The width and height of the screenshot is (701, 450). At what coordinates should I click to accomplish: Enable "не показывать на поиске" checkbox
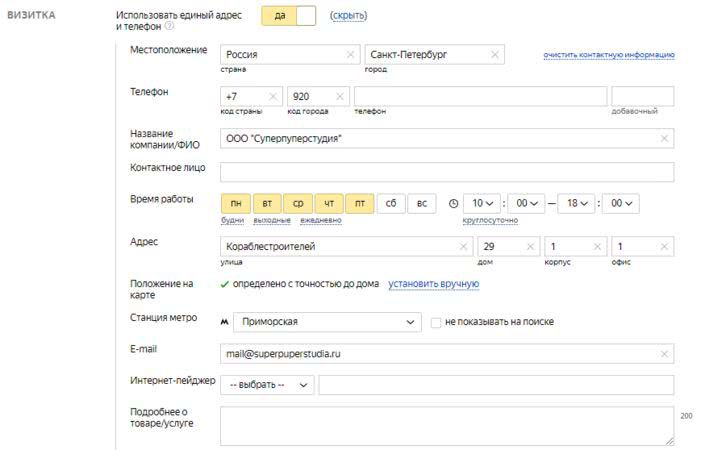tap(436, 322)
